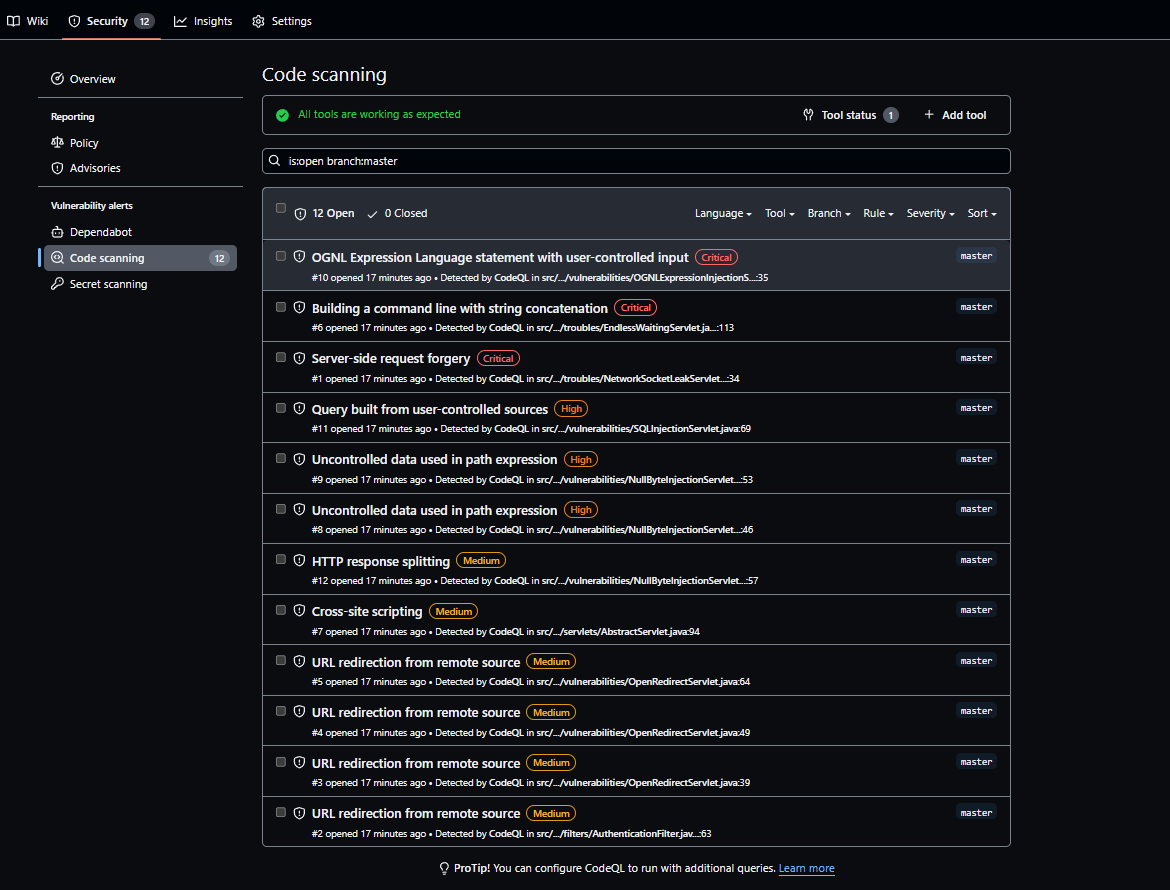
Task: Open Code scanning in the sidebar
Action: [107, 258]
